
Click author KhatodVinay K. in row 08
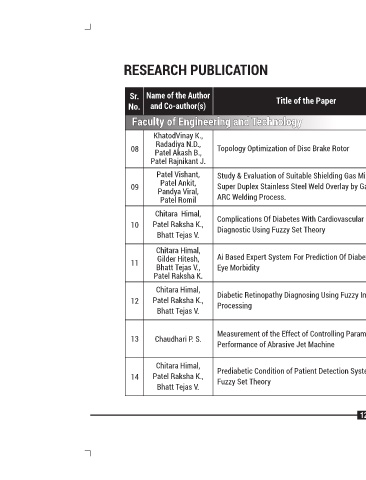point(178,136)
